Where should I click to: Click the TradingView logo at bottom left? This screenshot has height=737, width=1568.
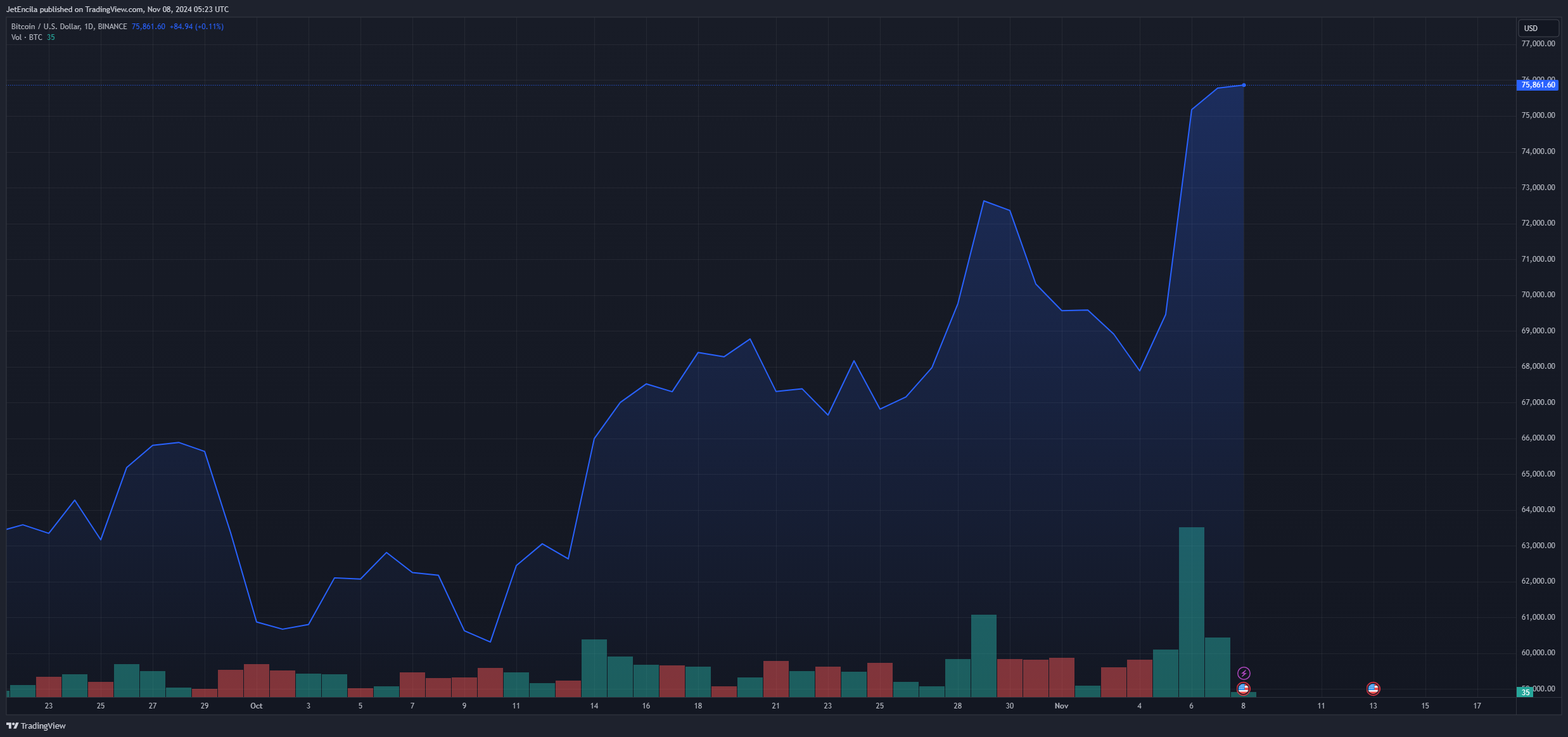(x=36, y=726)
